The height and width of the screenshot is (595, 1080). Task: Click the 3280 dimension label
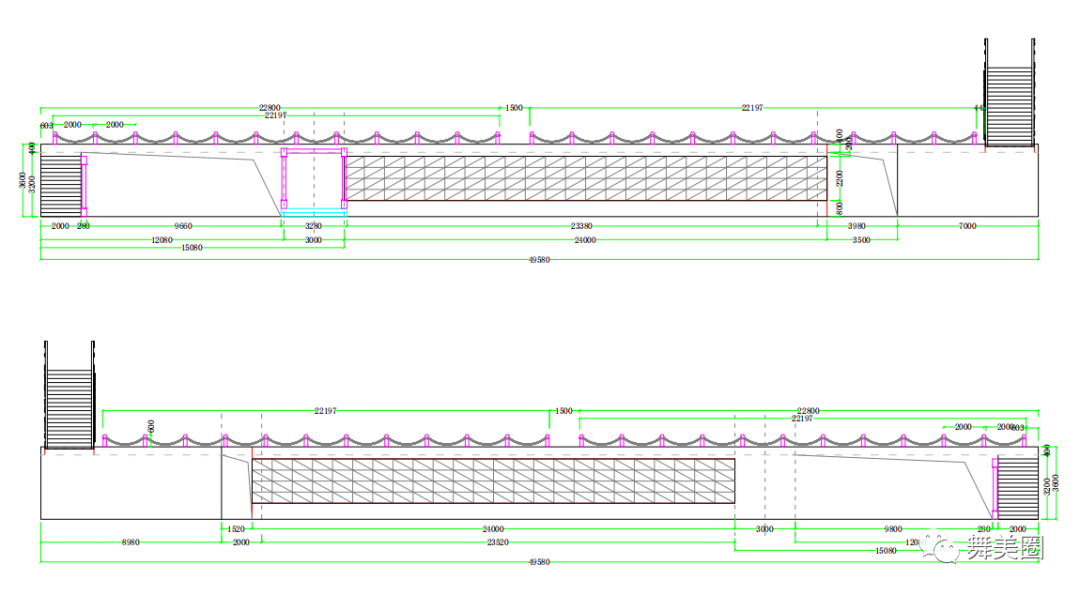(x=313, y=227)
